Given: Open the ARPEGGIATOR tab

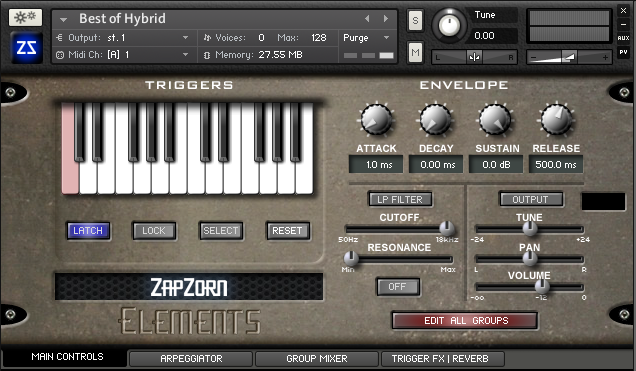Looking at the screenshot, I should (191, 358).
